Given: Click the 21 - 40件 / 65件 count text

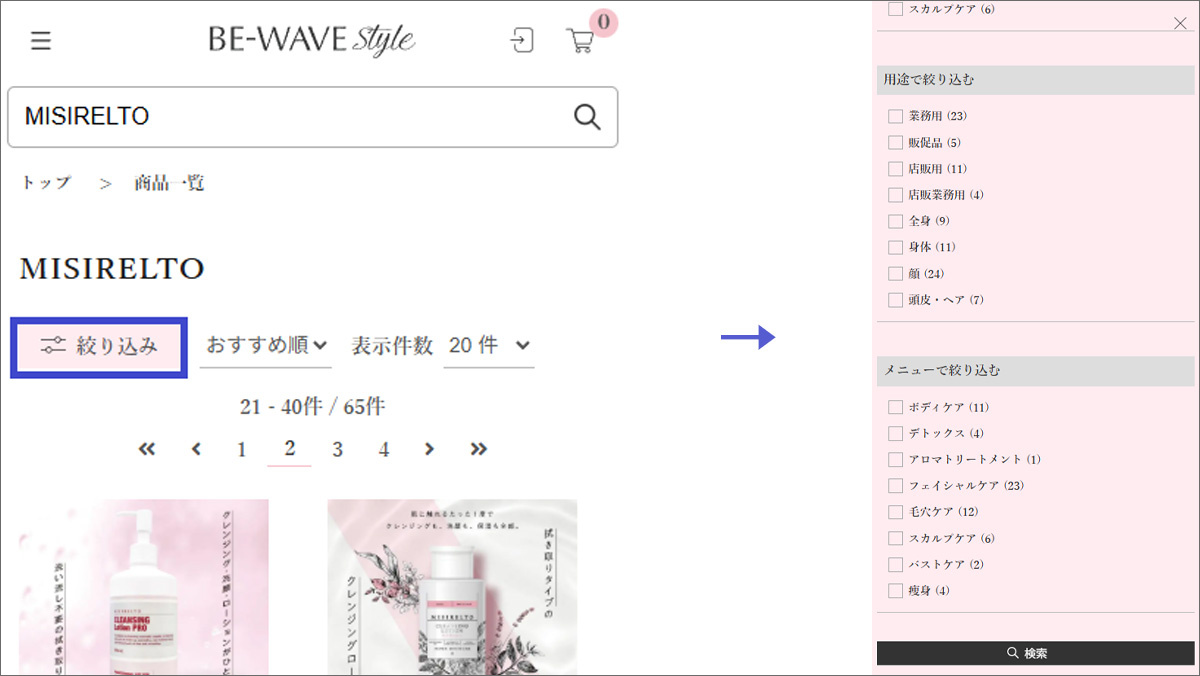Looking at the screenshot, I should tap(312, 407).
